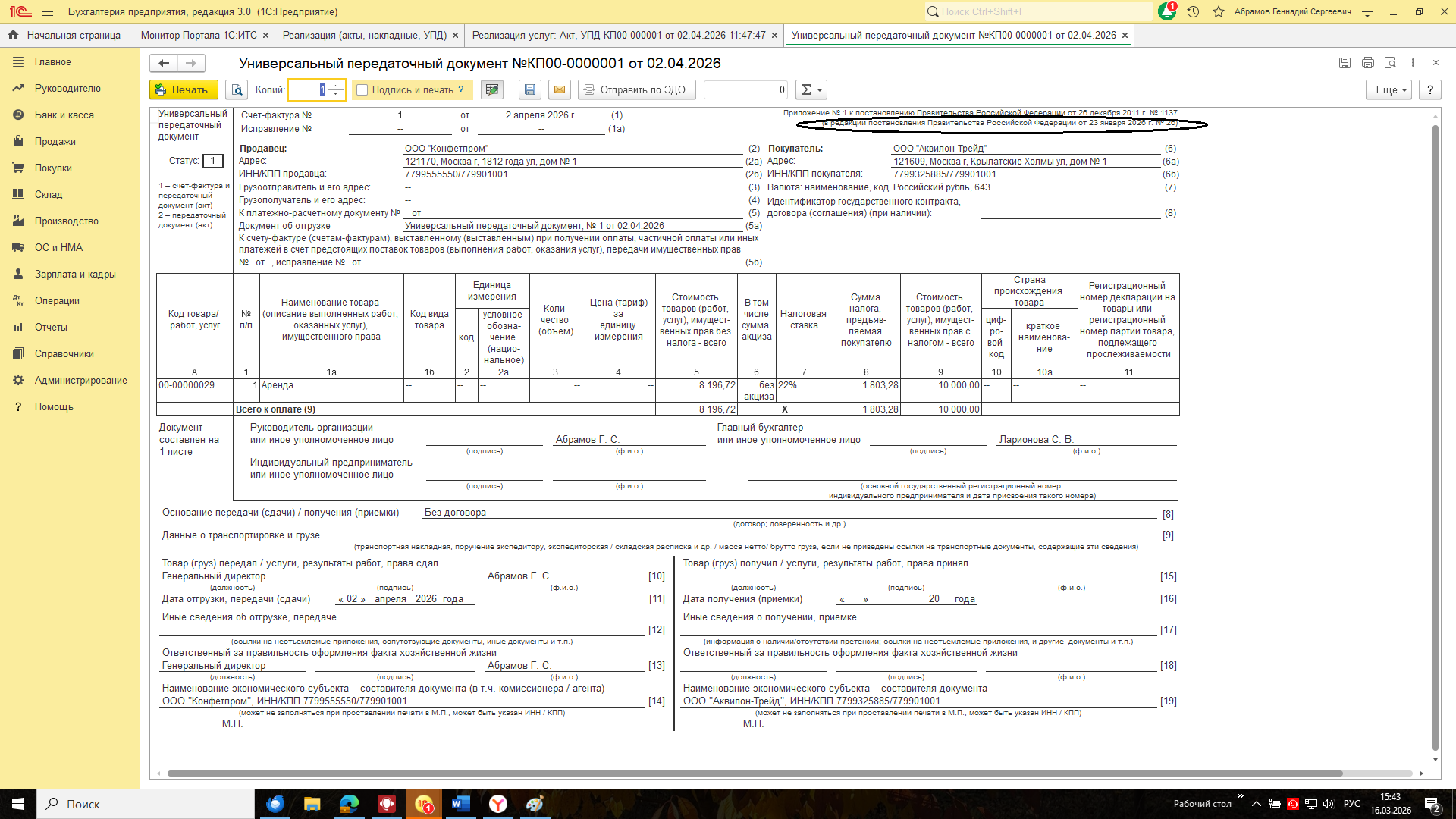The image size is (1456, 819).
Task: Increase copies count with stepper up arrow
Action: (x=337, y=85)
